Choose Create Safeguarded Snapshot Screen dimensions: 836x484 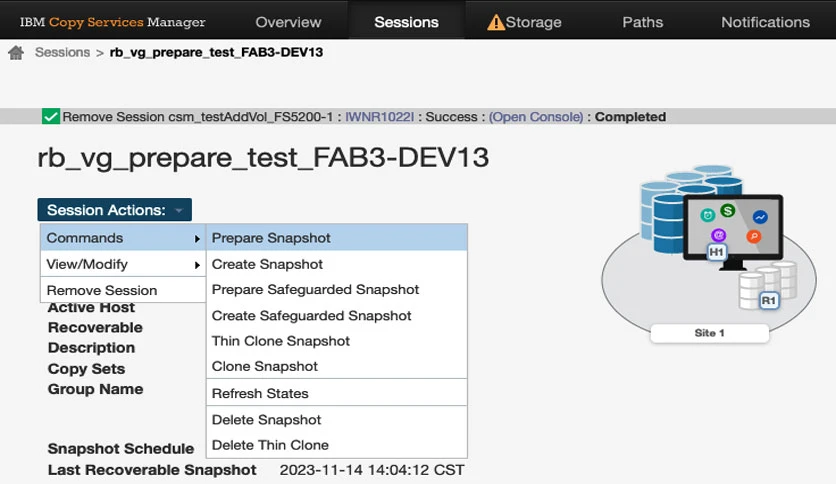[337, 316]
